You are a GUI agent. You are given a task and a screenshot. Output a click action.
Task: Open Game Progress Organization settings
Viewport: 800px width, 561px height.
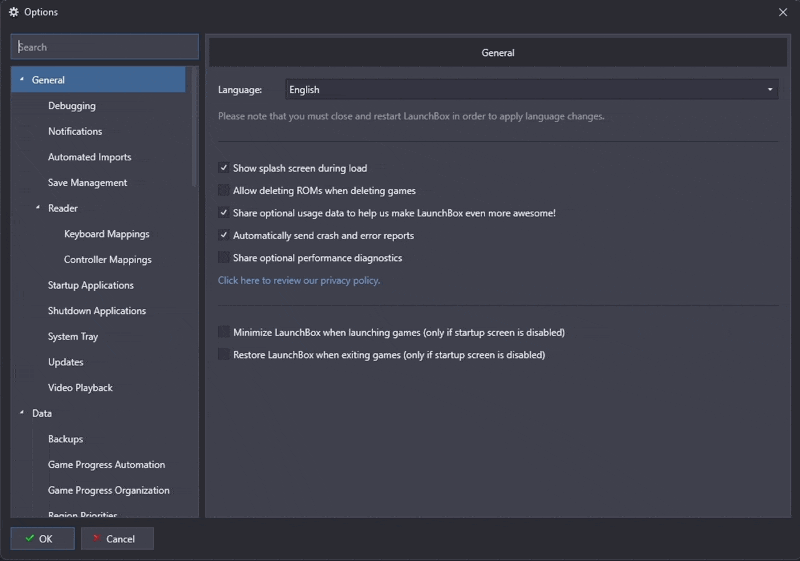coord(109,490)
